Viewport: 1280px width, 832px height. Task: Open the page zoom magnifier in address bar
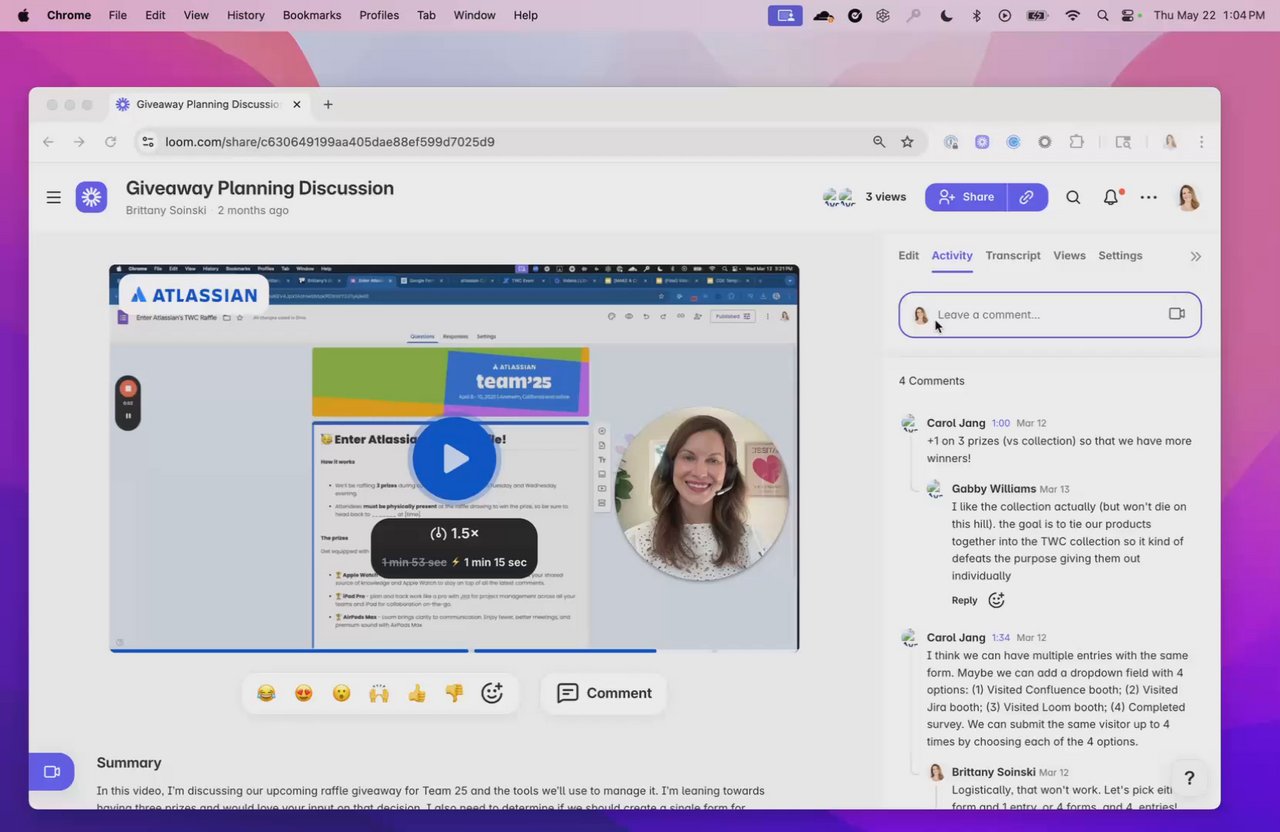pyautogui.click(x=879, y=142)
